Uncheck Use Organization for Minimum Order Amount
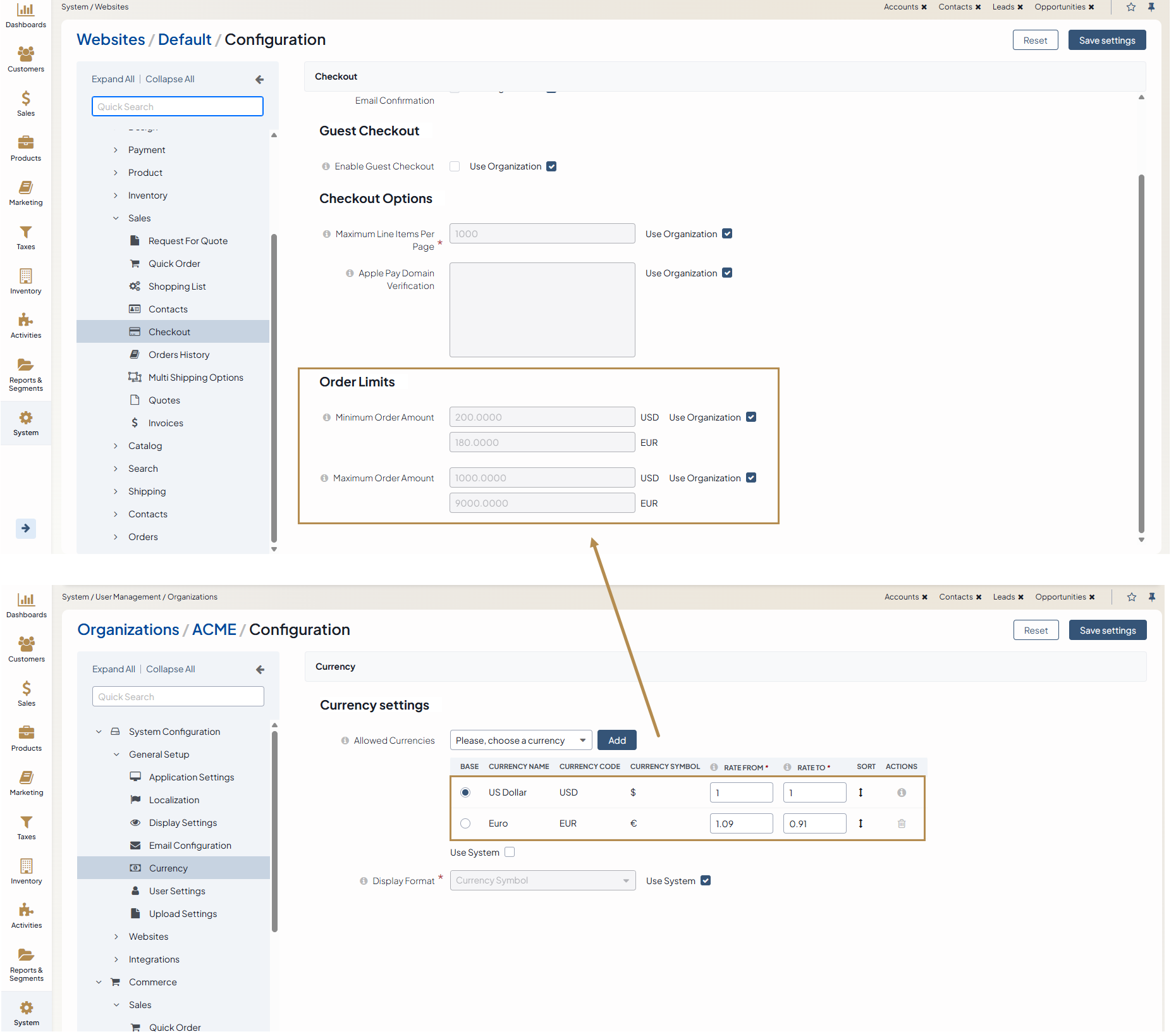The width and height of the screenshot is (1176, 1034). [751, 417]
